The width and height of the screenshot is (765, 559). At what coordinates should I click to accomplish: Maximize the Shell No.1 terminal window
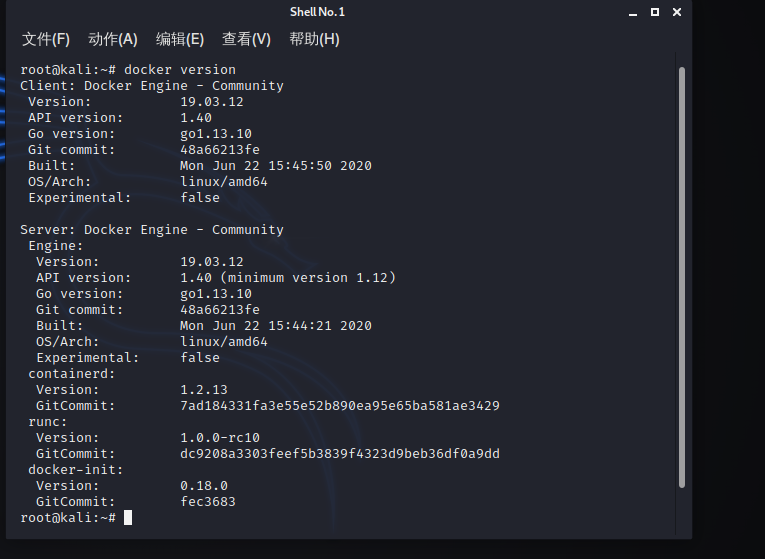coord(655,12)
